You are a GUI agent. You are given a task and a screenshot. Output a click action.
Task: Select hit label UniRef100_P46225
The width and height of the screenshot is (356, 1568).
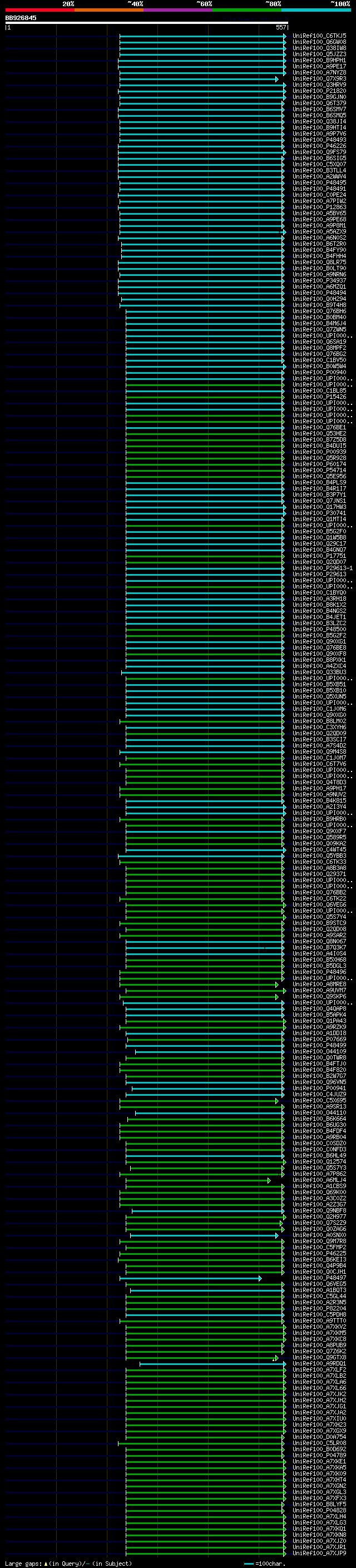(x=319, y=1253)
